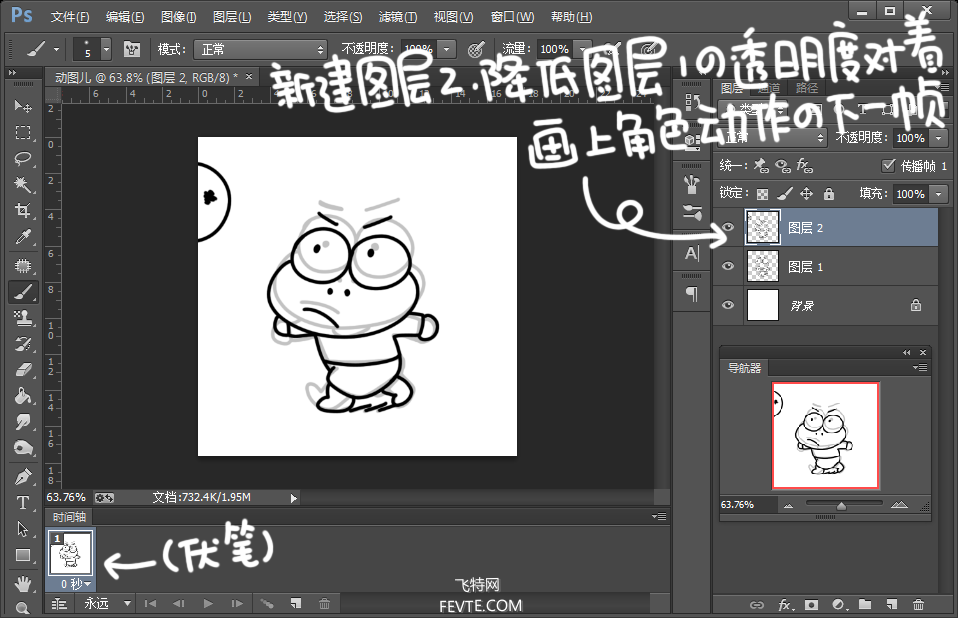
Task: Select the Magic Wand tool
Action: [23, 184]
